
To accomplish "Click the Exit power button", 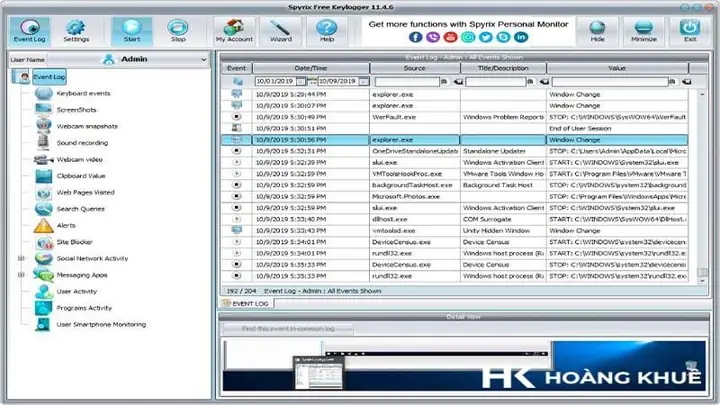I will (x=690, y=31).
